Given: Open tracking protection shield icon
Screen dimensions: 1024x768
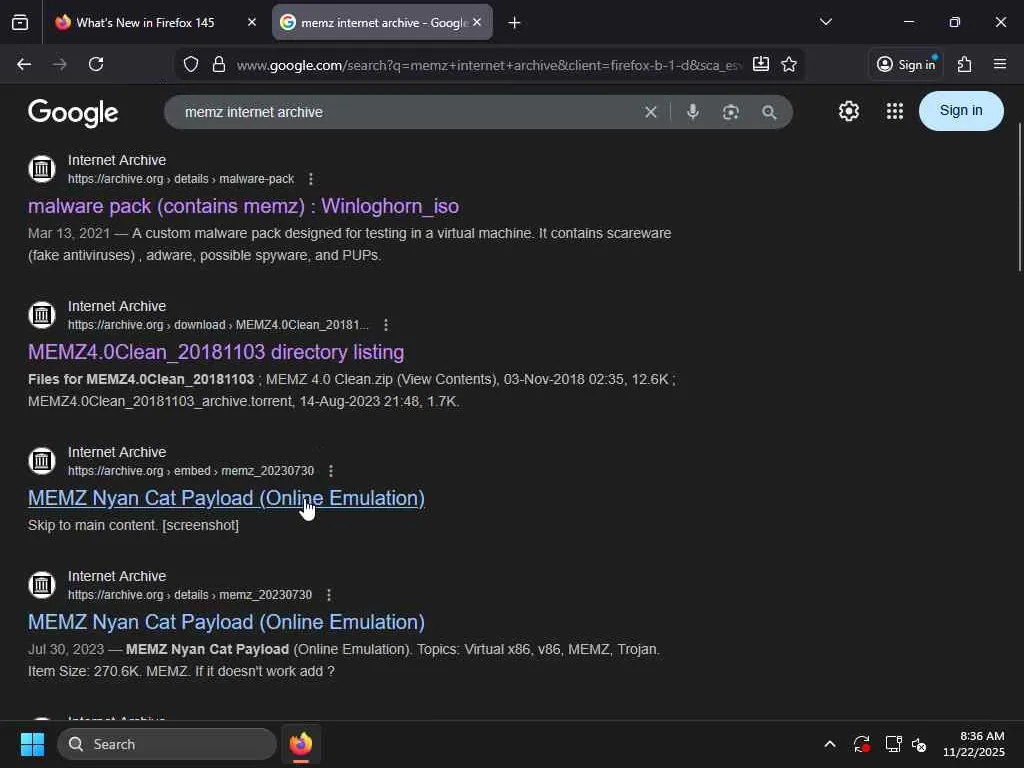Looking at the screenshot, I should [x=191, y=64].
